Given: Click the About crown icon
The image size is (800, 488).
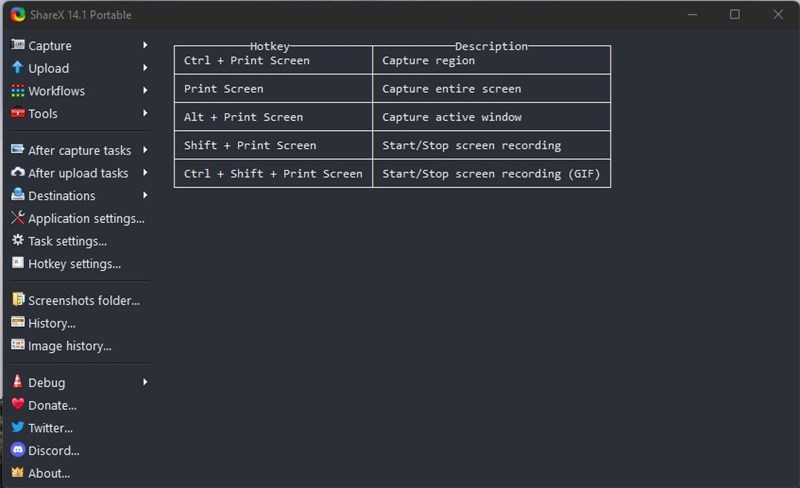Looking at the screenshot, I should point(17,473).
